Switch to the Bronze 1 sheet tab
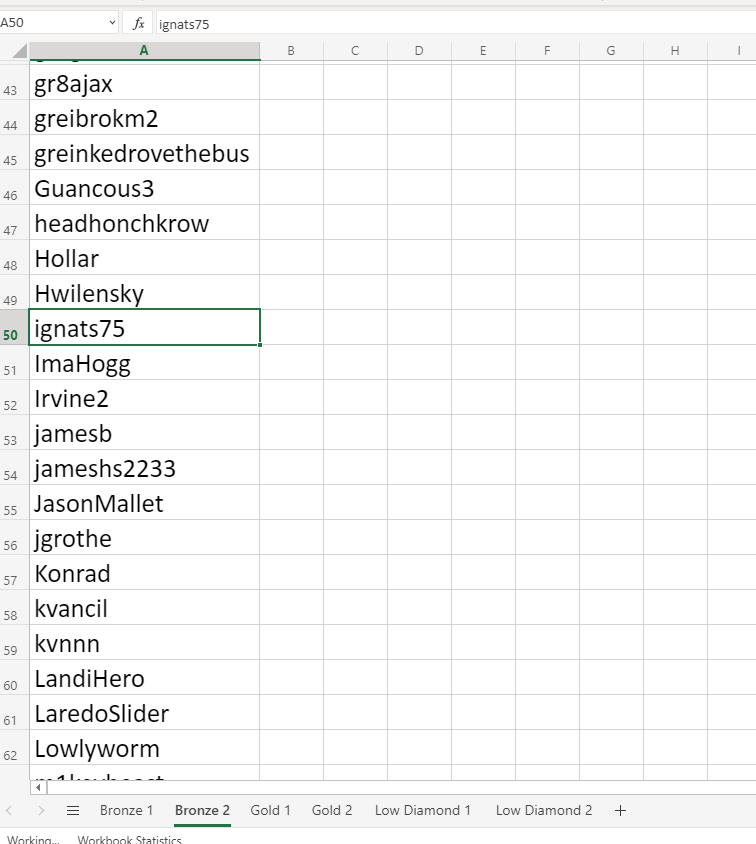This screenshot has width=756, height=844. coord(126,810)
